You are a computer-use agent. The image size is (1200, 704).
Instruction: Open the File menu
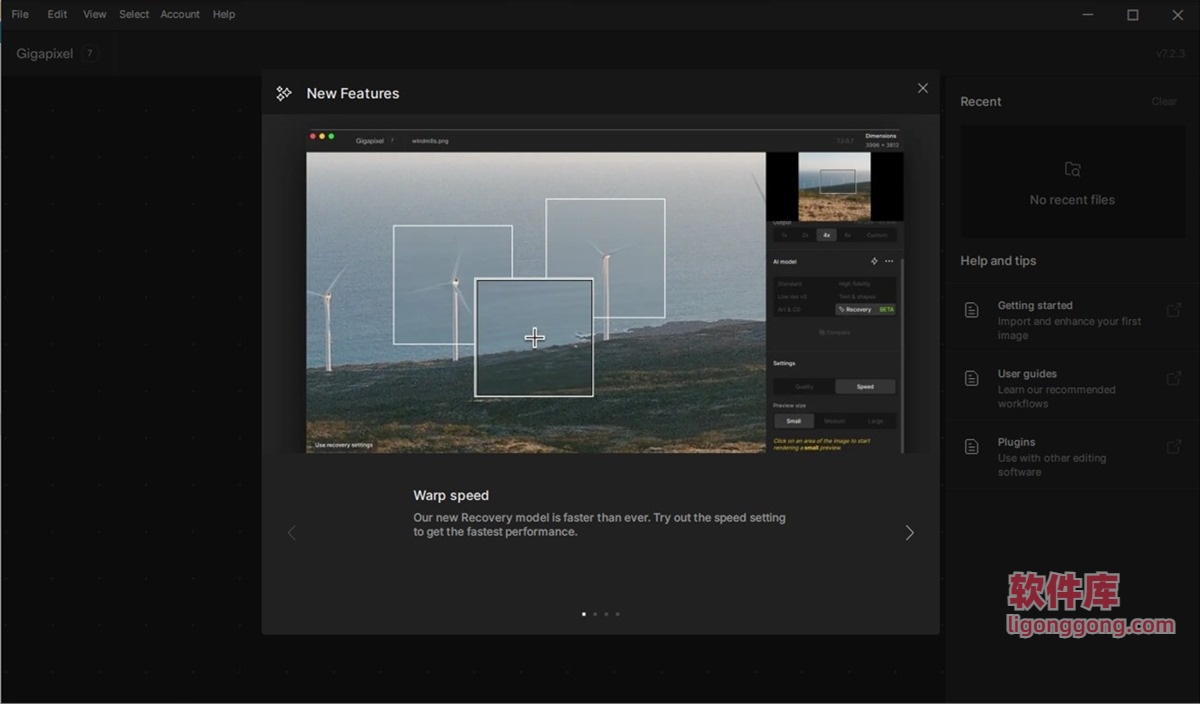click(20, 14)
